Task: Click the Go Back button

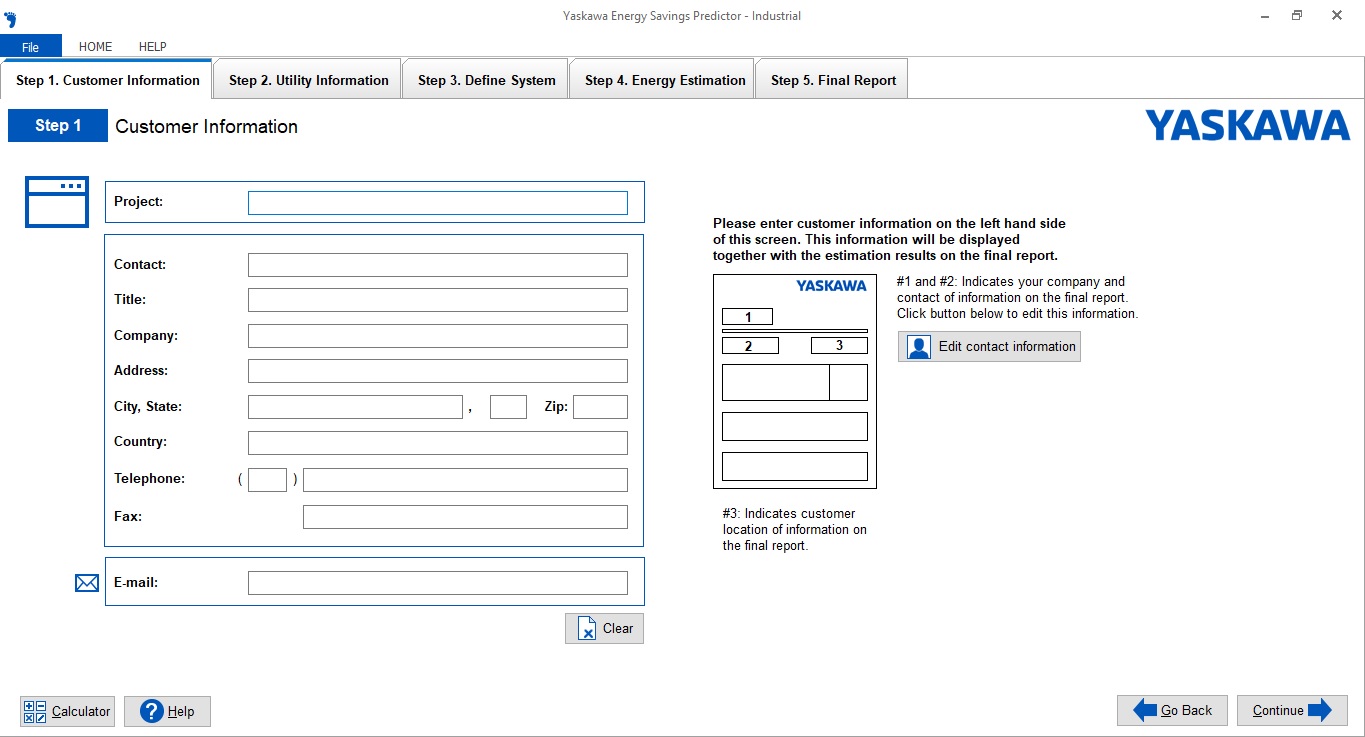Action: click(1173, 710)
